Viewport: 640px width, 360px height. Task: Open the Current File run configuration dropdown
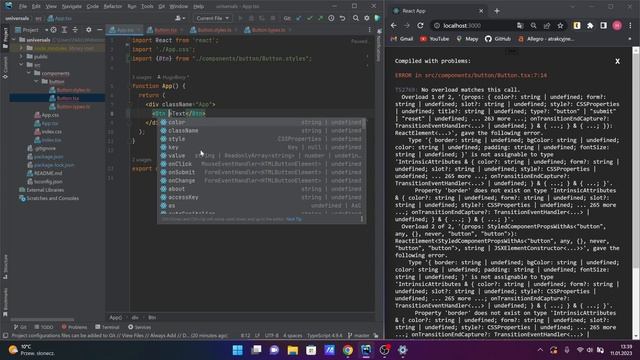point(213,18)
